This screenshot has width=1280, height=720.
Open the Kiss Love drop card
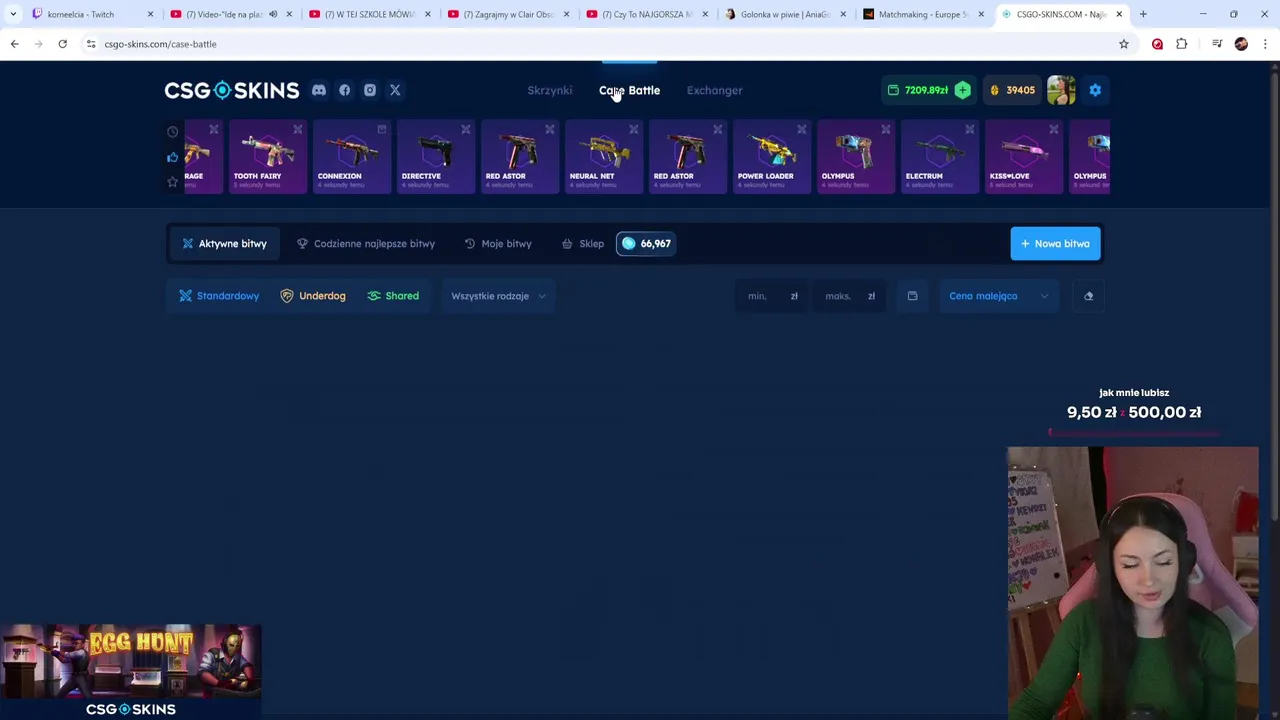[1022, 157]
